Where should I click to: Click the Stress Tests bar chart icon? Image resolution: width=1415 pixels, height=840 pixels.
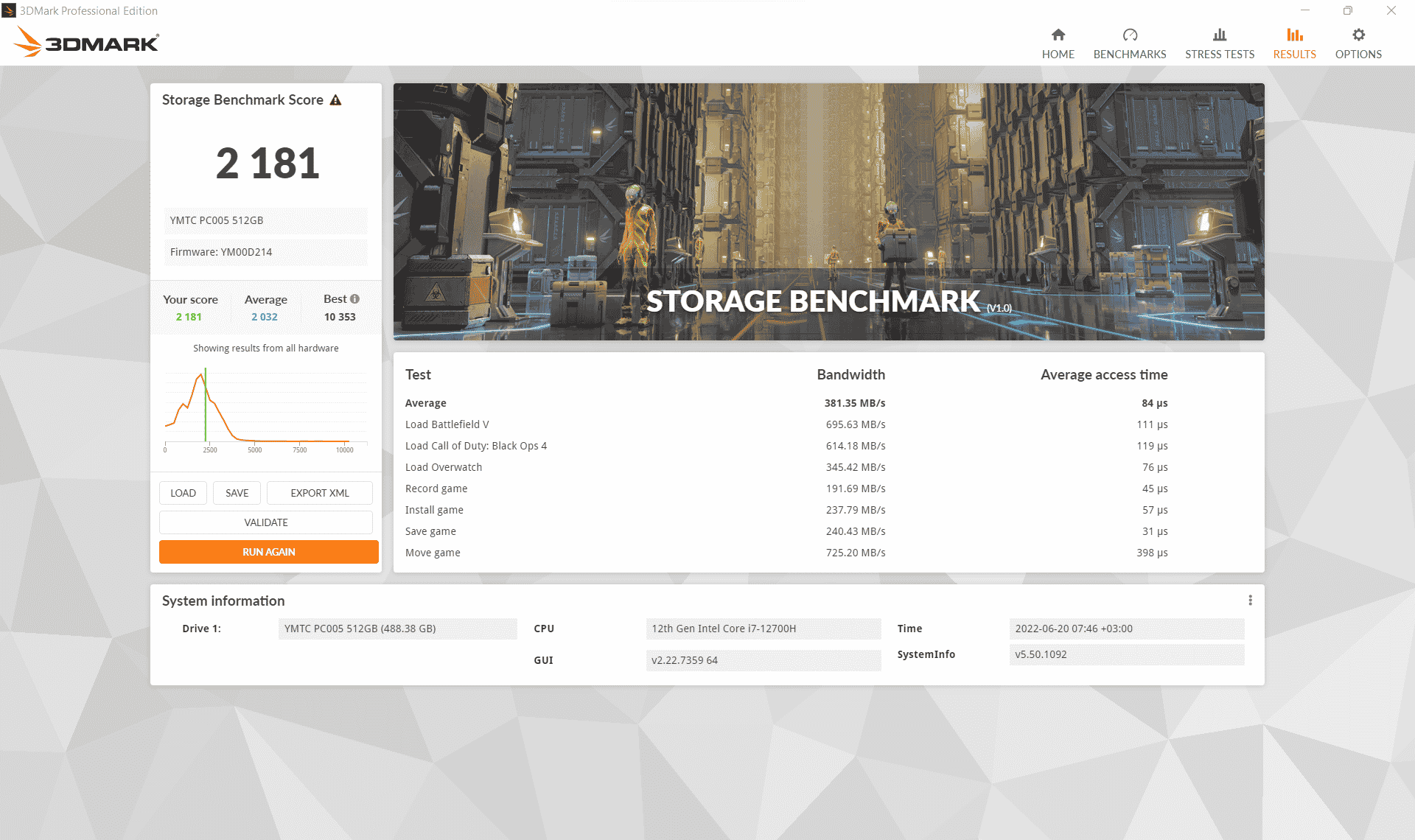1219,35
